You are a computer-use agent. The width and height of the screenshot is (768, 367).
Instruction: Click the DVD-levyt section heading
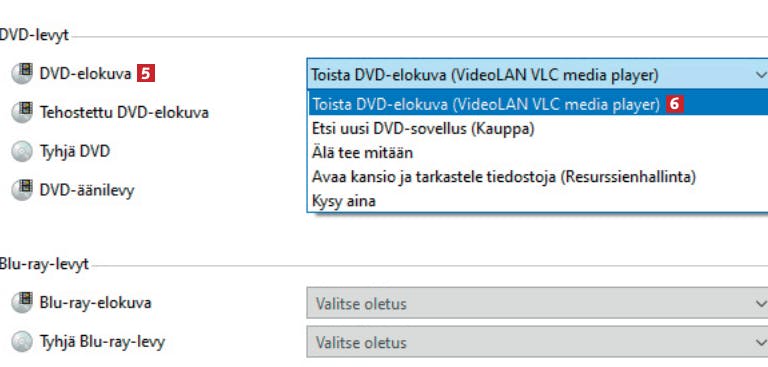click(x=34, y=36)
